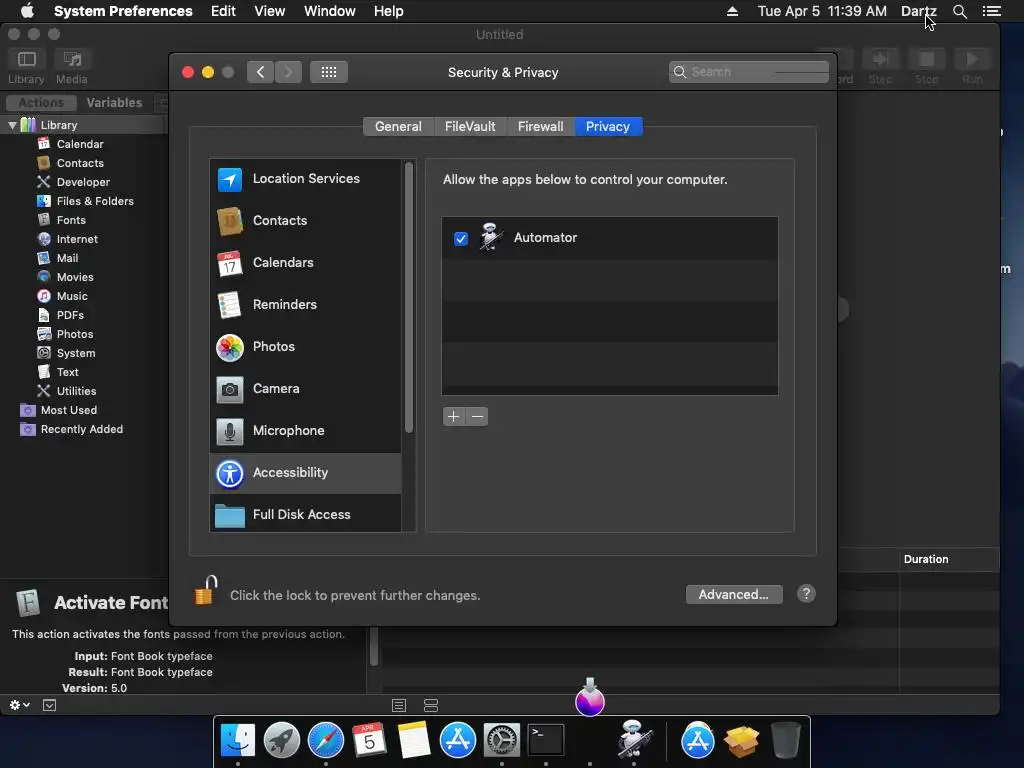
Task: Select Reminders in the privacy list
Action: [305, 304]
